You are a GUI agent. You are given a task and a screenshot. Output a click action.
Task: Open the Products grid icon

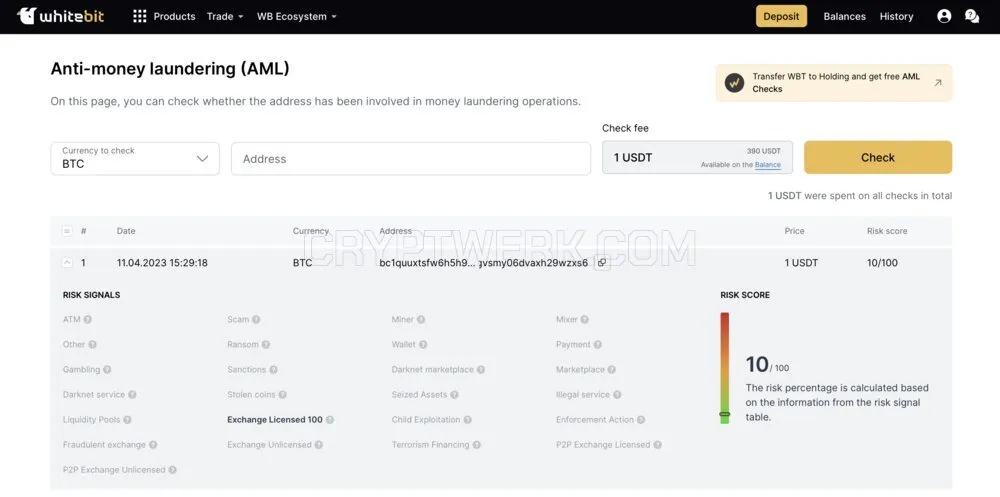[x=140, y=17]
